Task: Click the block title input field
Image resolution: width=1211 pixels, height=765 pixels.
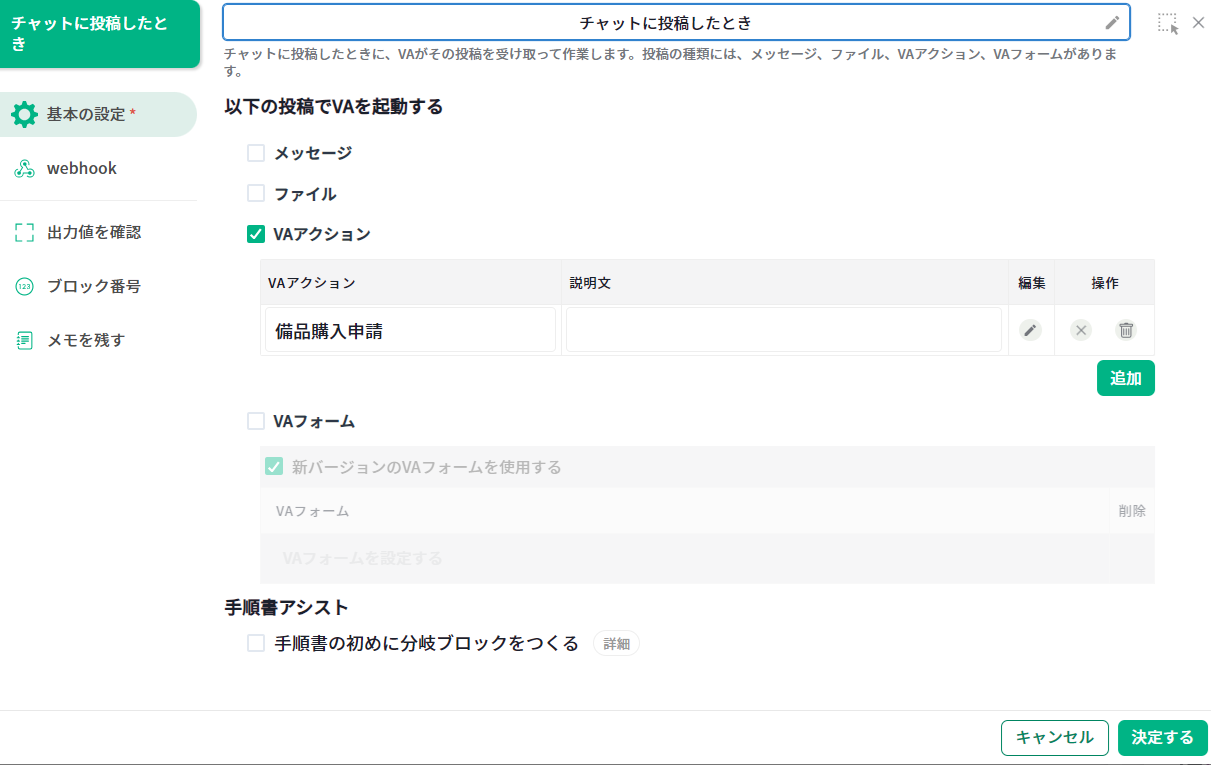Action: pos(676,22)
